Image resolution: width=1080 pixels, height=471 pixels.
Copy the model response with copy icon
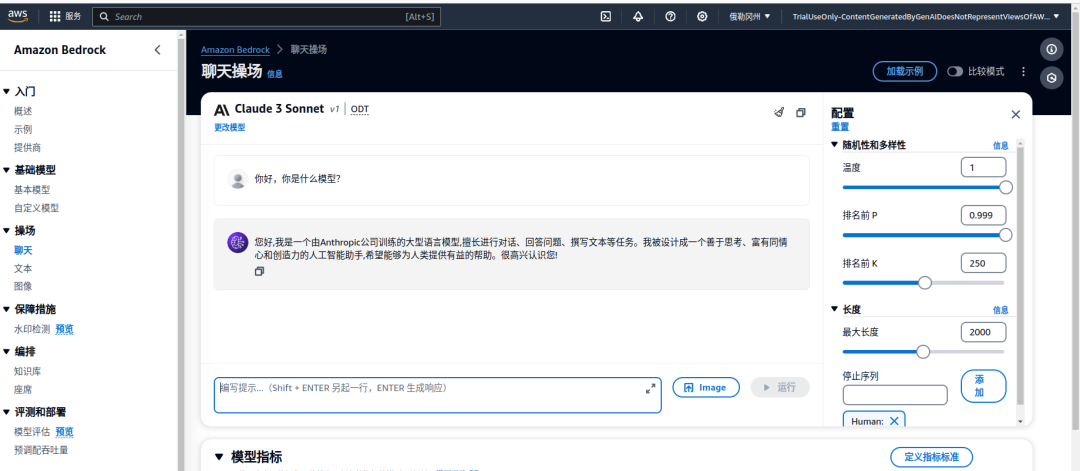[259, 271]
